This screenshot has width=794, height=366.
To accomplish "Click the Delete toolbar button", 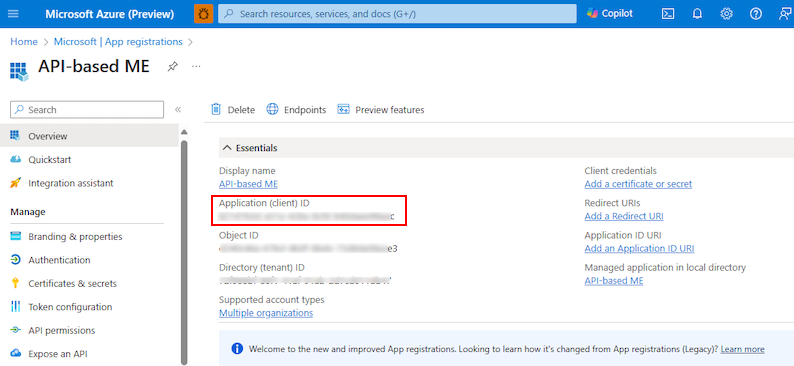I will (233, 109).
